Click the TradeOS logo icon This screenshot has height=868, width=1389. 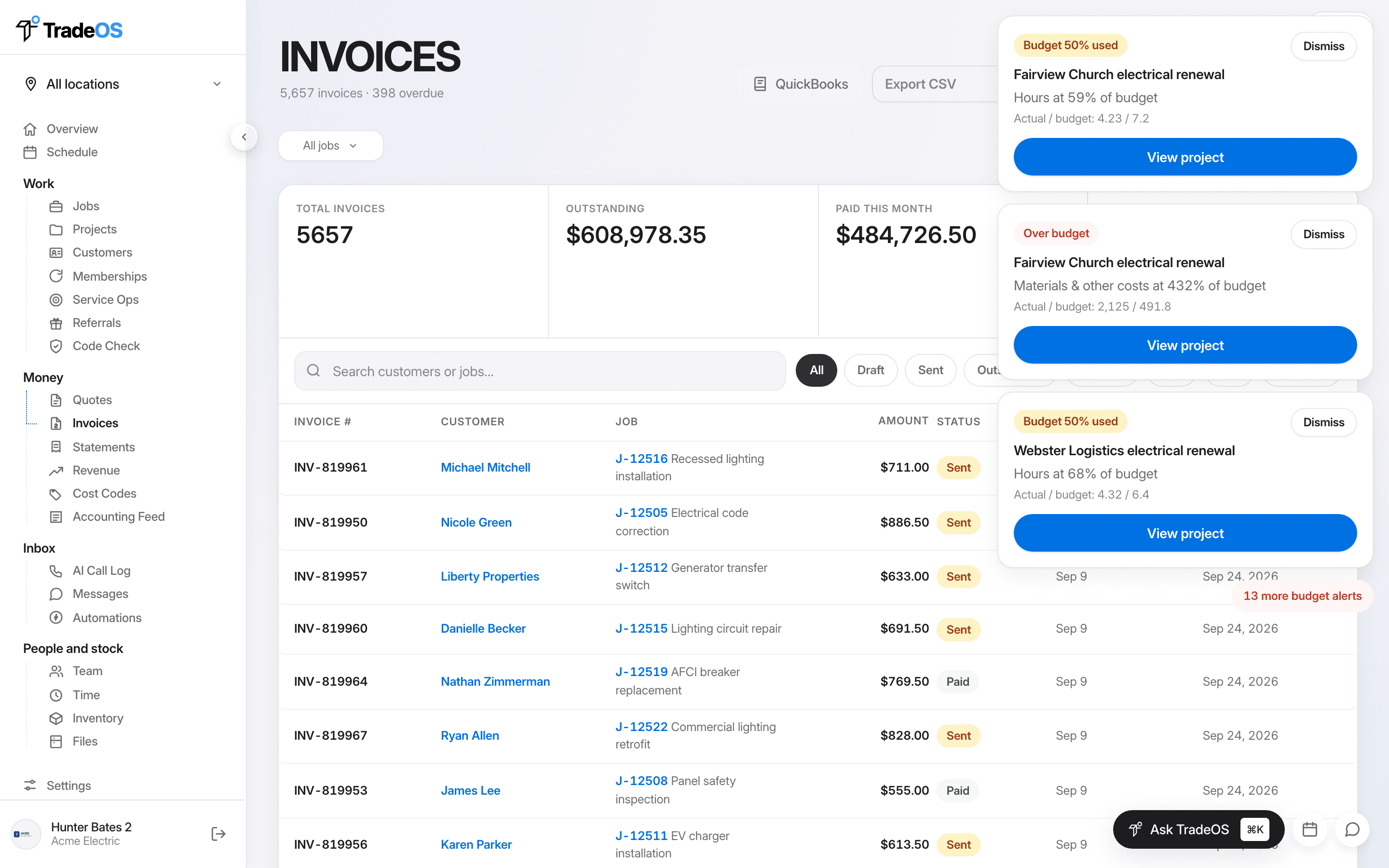27,29
